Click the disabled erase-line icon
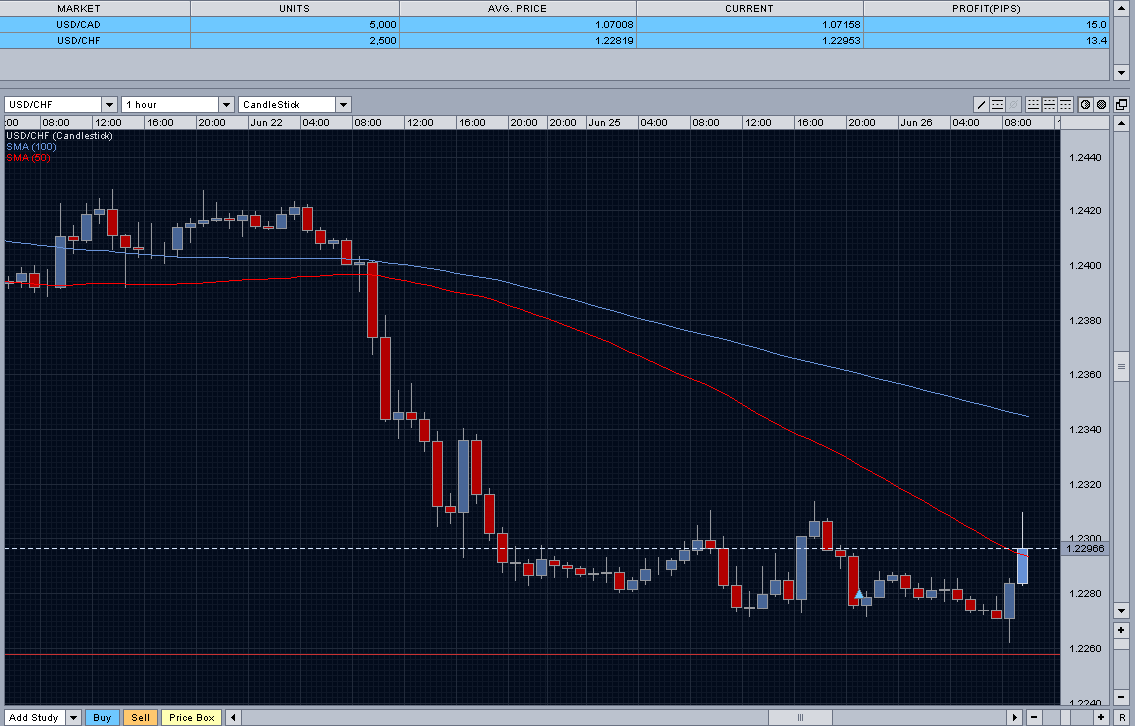Image resolution: width=1135 pixels, height=726 pixels. [1013, 104]
